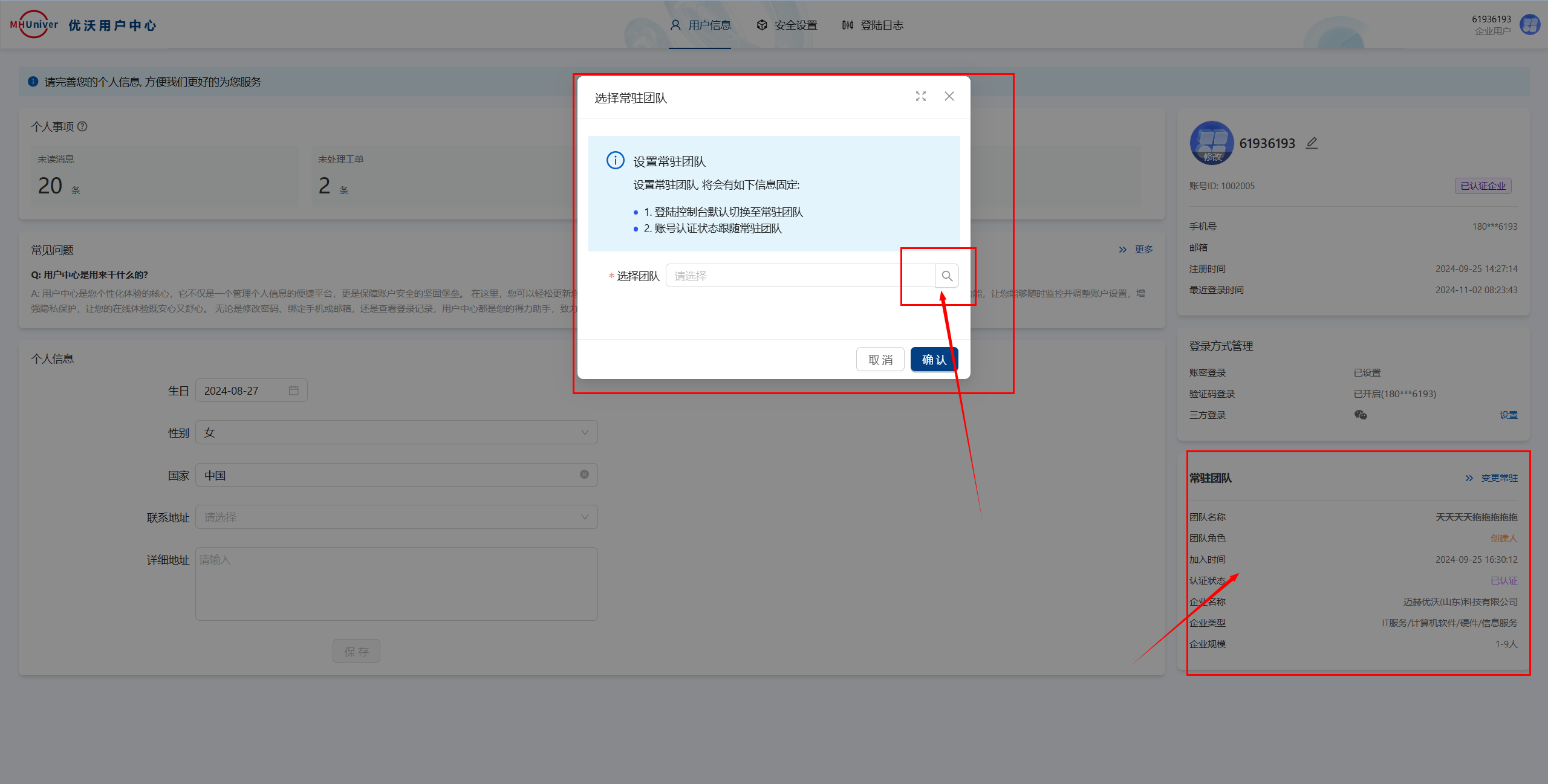Switch to the 安全设置 tab
The image size is (1548, 784).
coord(787,25)
